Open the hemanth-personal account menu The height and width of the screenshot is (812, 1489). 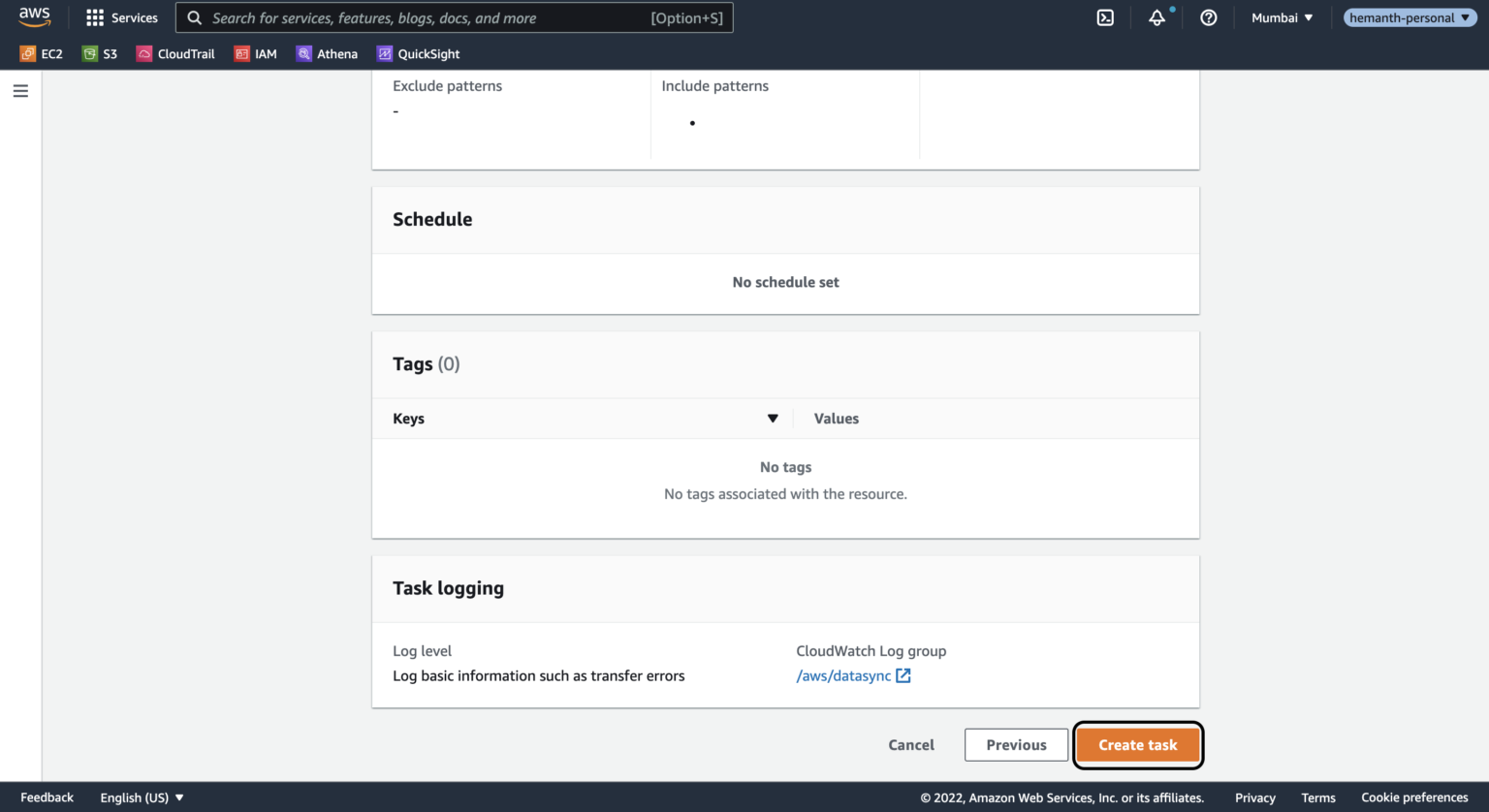tap(1409, 16)
